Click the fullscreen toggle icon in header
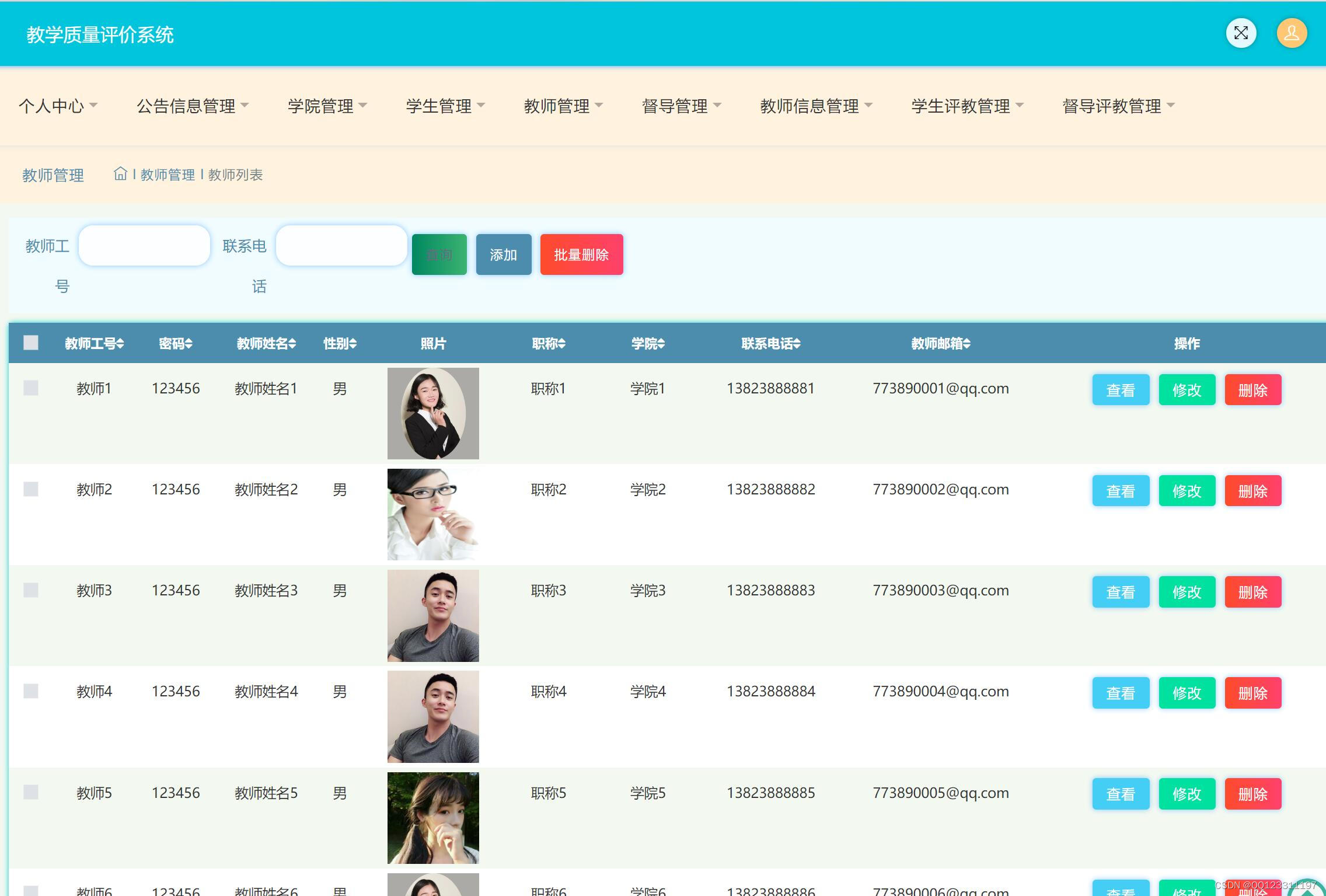1326x896 pixels. 1241,33
